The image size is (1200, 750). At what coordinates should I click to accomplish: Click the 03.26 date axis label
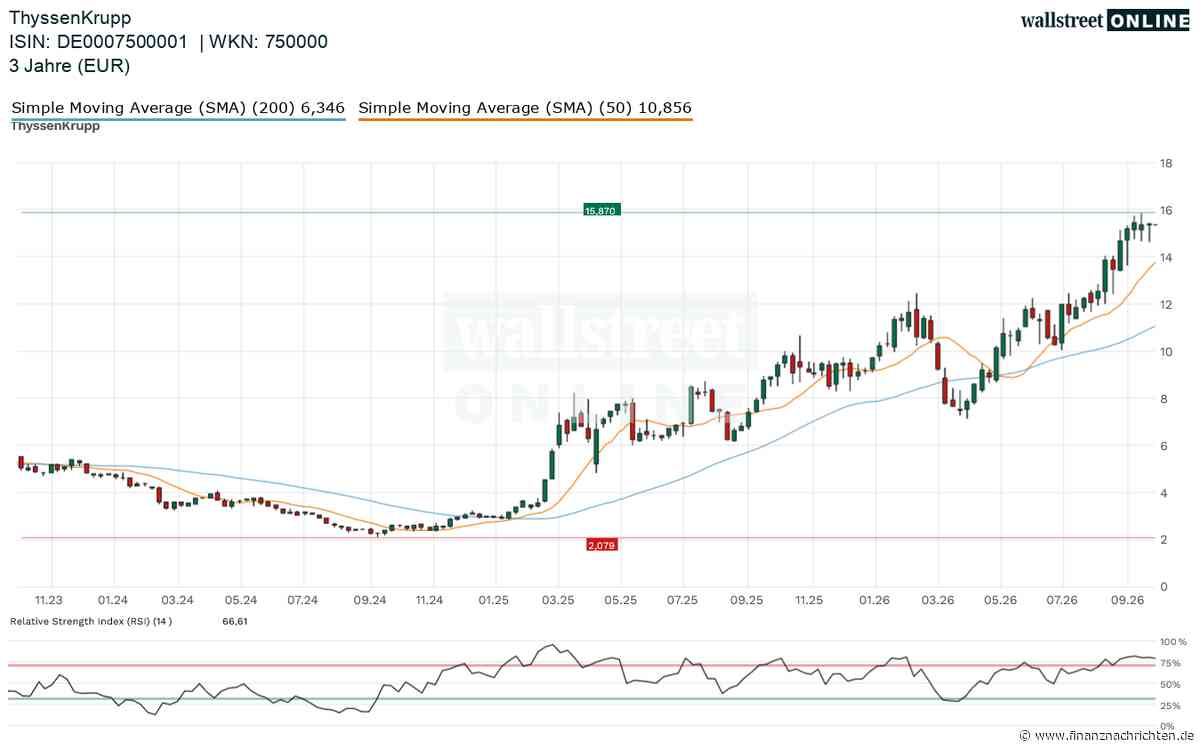938,600
